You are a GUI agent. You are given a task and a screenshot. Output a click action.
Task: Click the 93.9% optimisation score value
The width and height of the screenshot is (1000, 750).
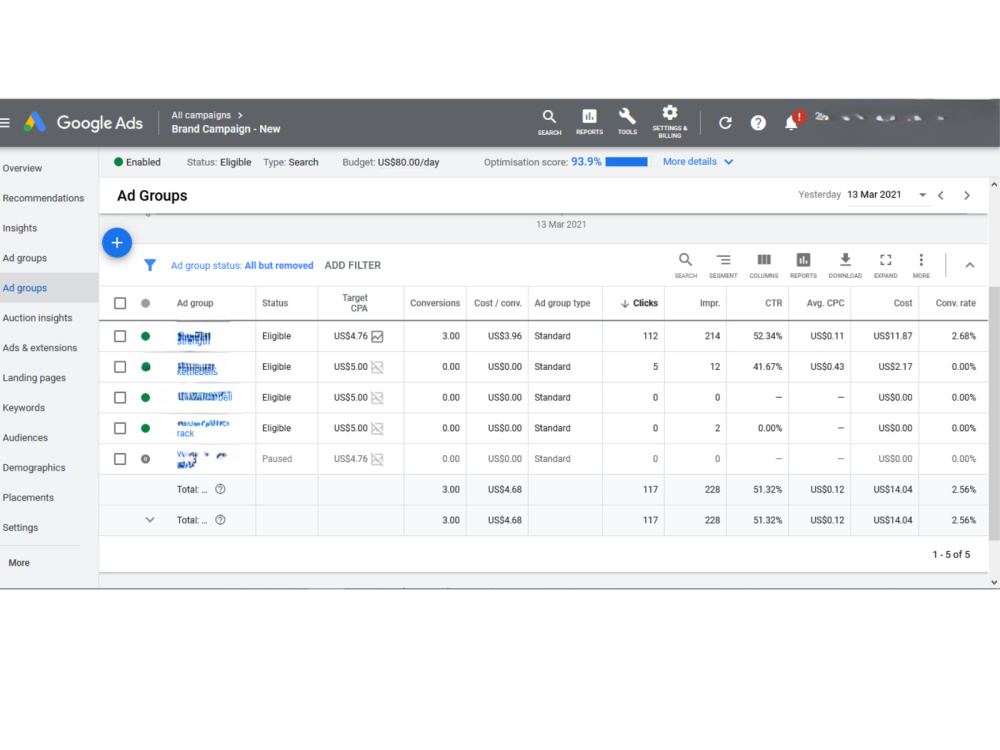click(586, 161)
